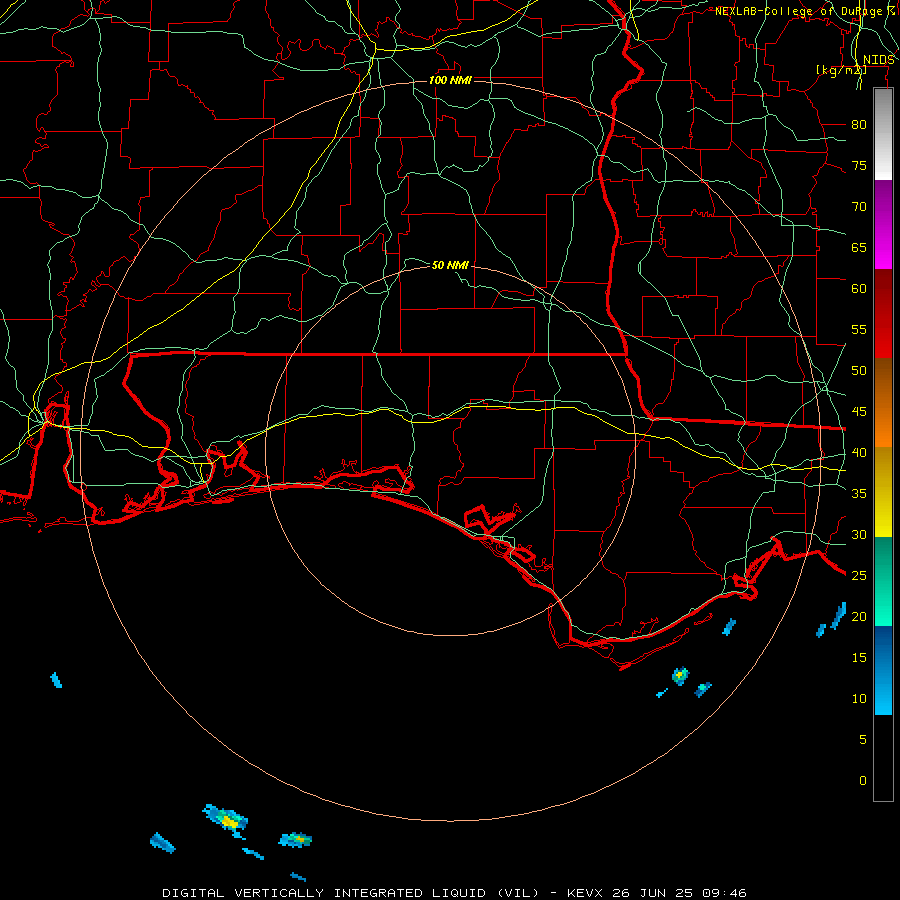This screenshot has height=900, width=900.
Task: Click the 30 value on the color scale
Action: click(x=859, y=535)
